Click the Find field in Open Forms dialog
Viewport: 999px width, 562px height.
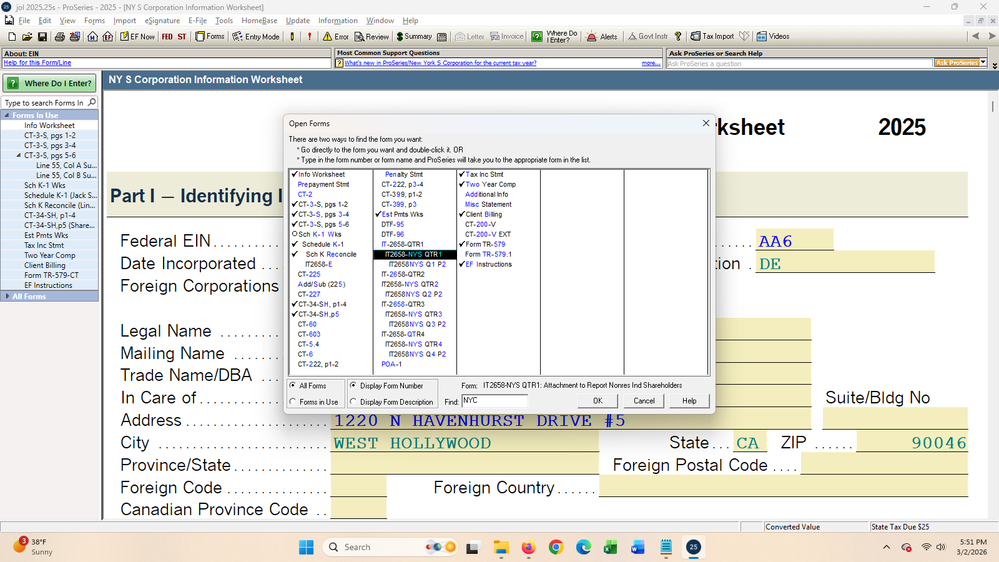494,401
